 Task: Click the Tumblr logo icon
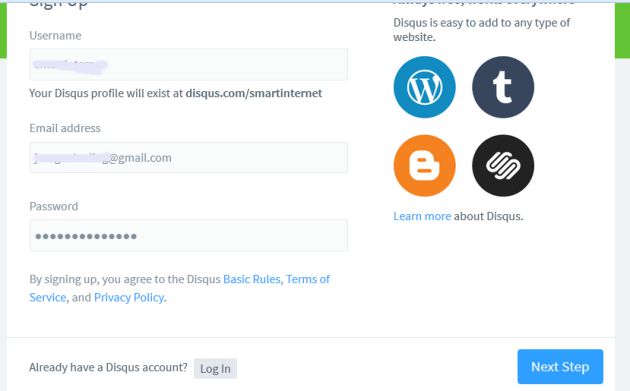tap(503, 87)
